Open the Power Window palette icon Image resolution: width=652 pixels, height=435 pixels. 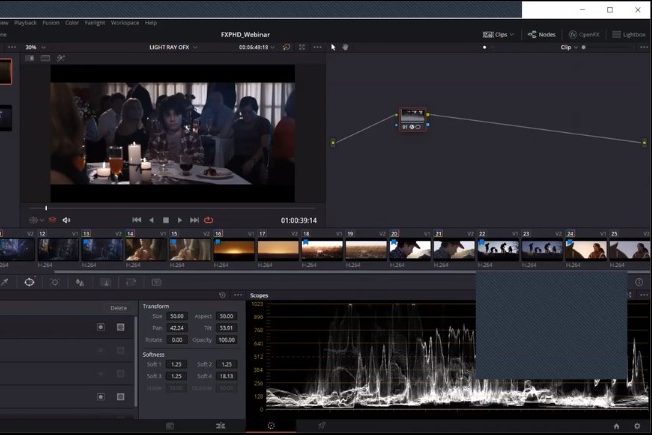coord(29,282)
